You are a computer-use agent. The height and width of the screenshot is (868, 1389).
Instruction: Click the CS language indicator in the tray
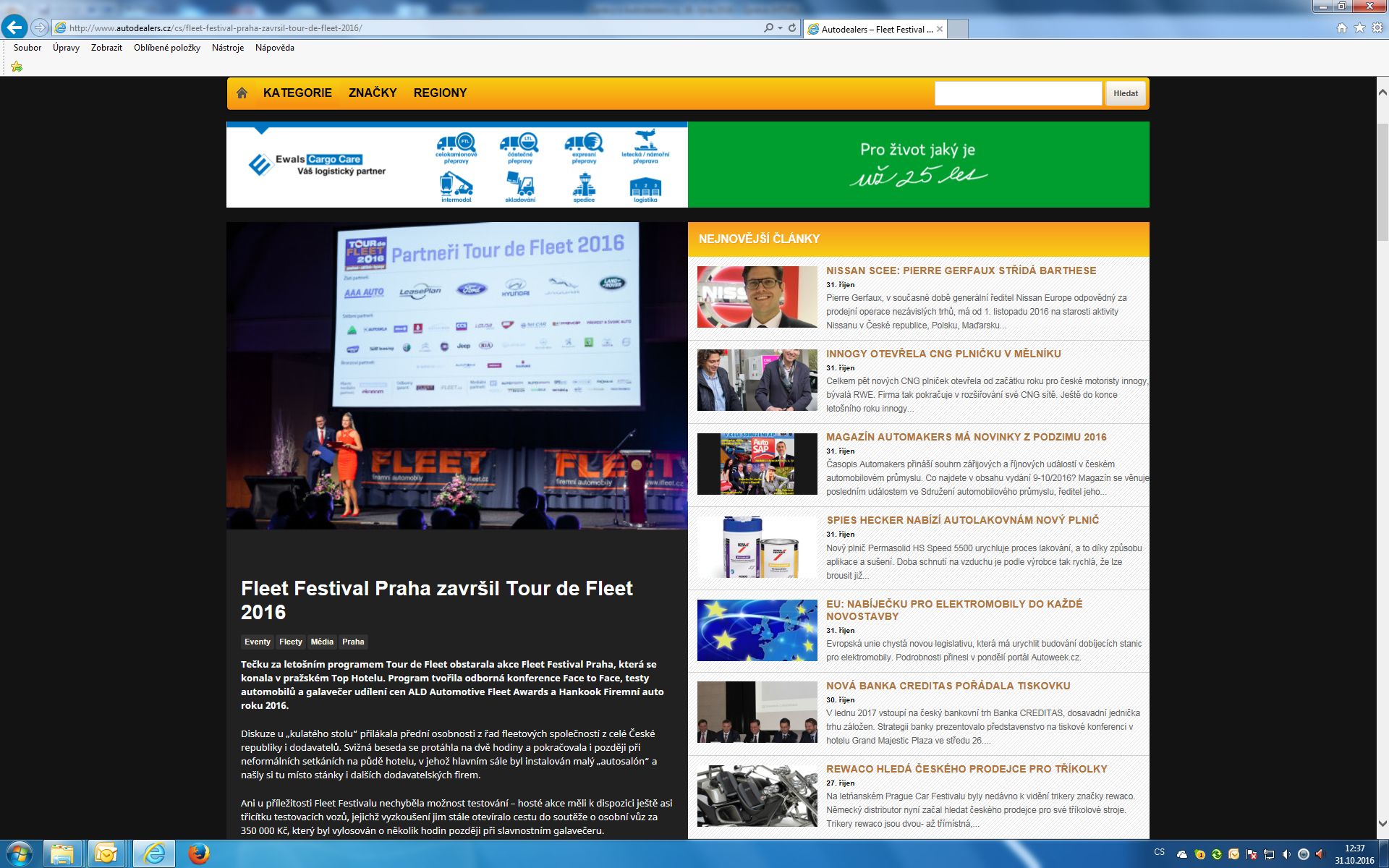pyautogui.click(x=1160, y=852)
